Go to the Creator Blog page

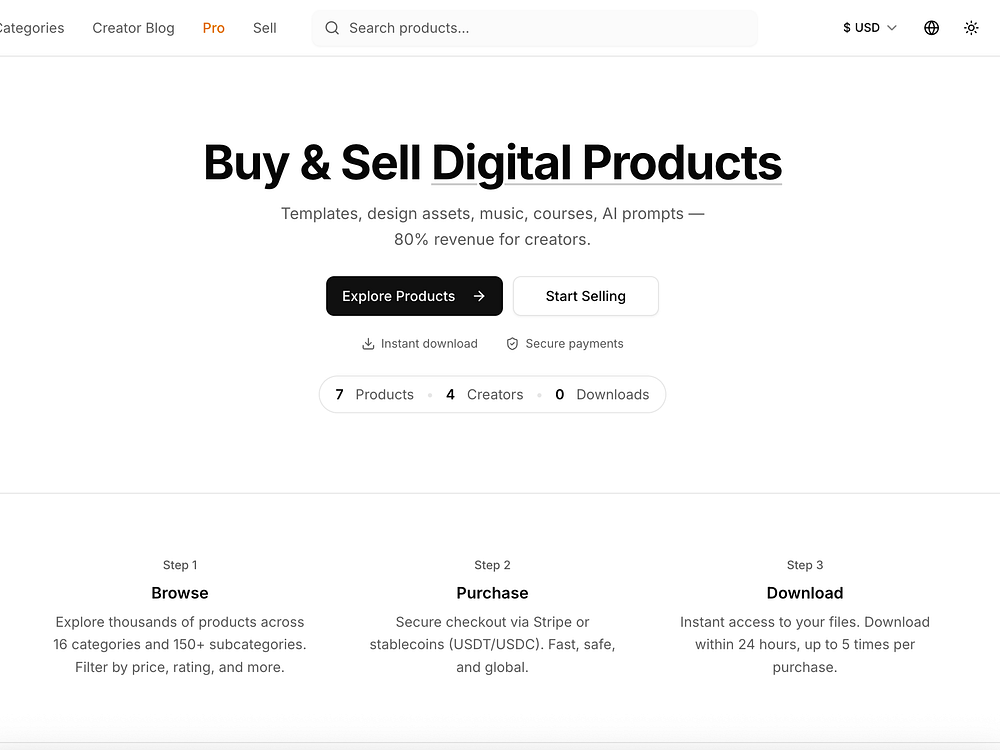[x=133, y=28]
